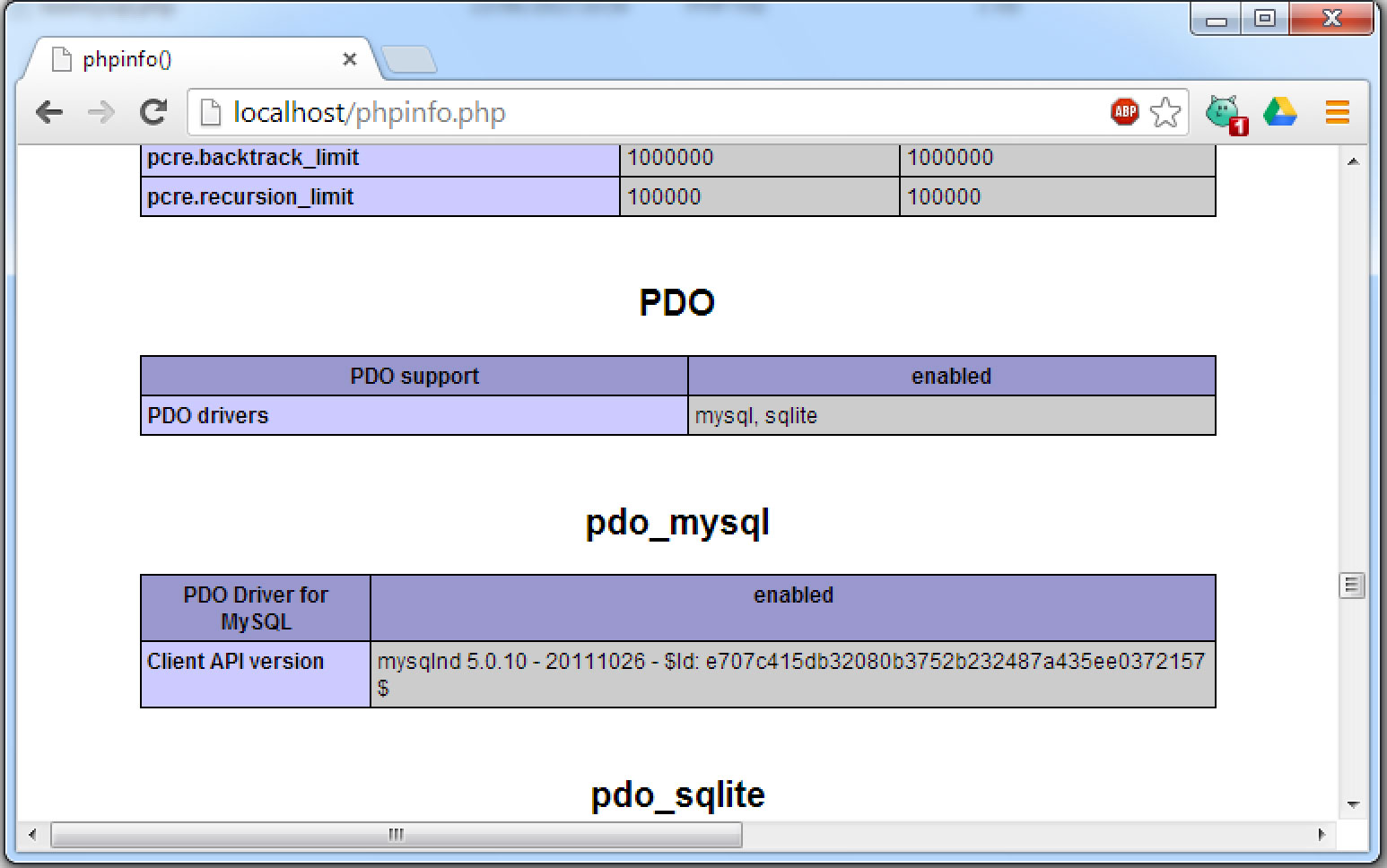Open a new tab
Screen dimensions: 1387x868
(x=409, y=60)
